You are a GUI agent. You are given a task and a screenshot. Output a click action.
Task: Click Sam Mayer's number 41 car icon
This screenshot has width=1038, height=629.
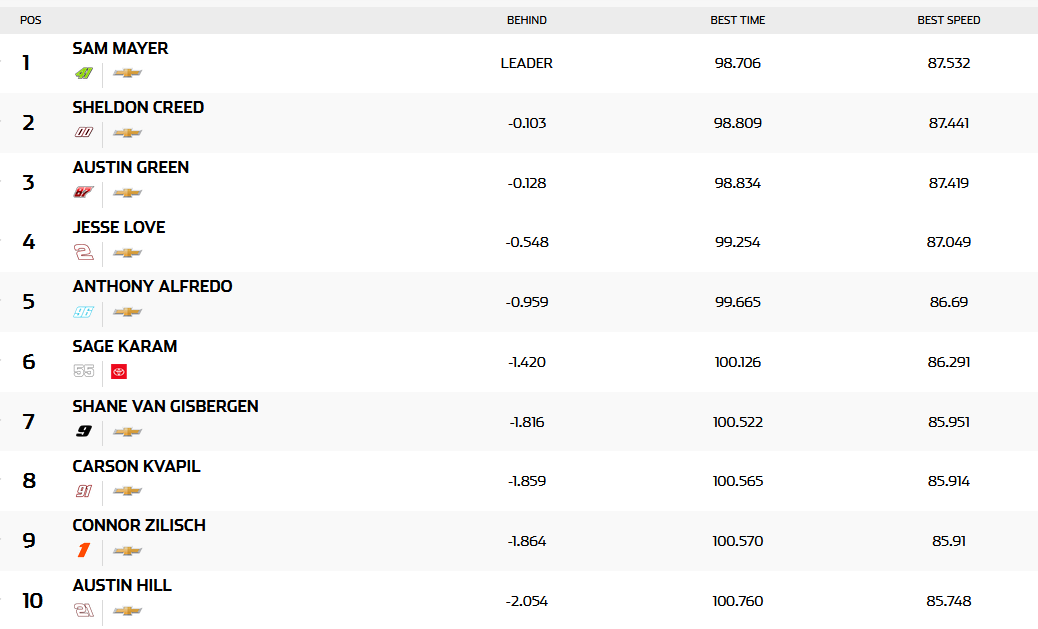click(x=84, y=73)
